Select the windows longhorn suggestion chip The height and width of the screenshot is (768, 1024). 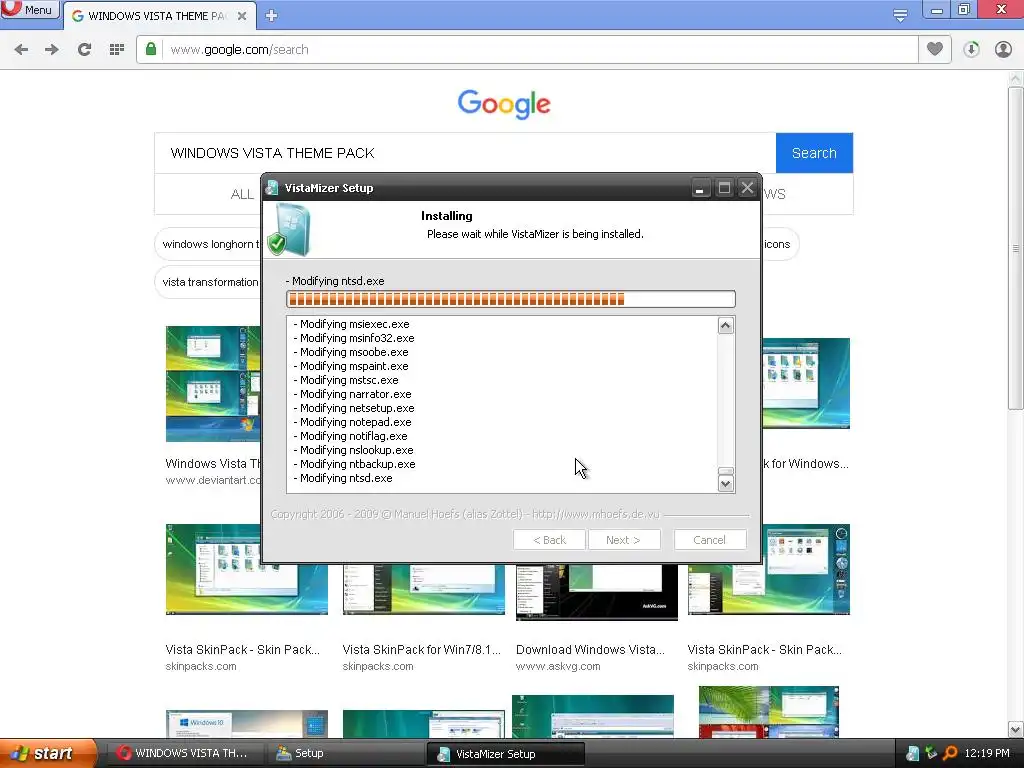[x=208, y=244]
